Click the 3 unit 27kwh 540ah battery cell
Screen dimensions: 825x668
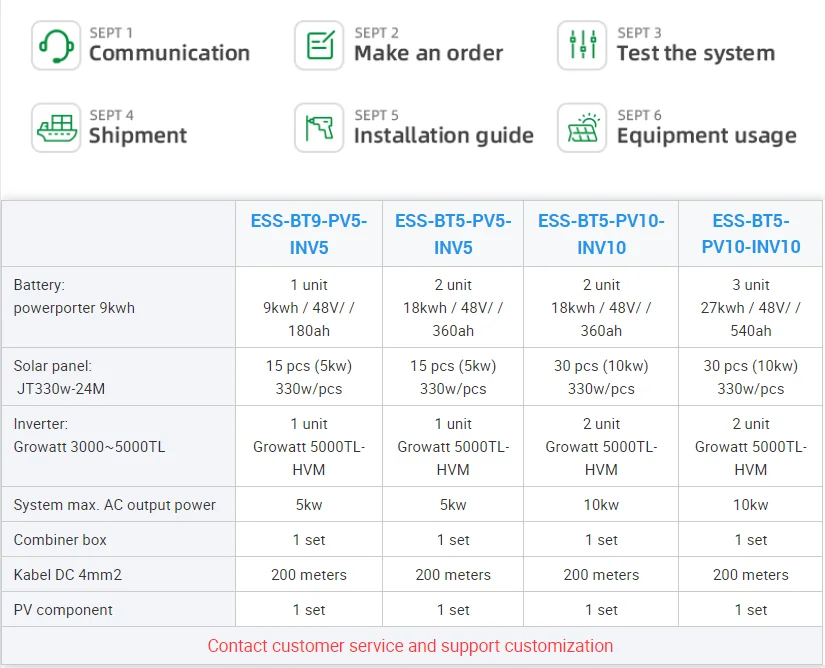[x=751, y=308]
